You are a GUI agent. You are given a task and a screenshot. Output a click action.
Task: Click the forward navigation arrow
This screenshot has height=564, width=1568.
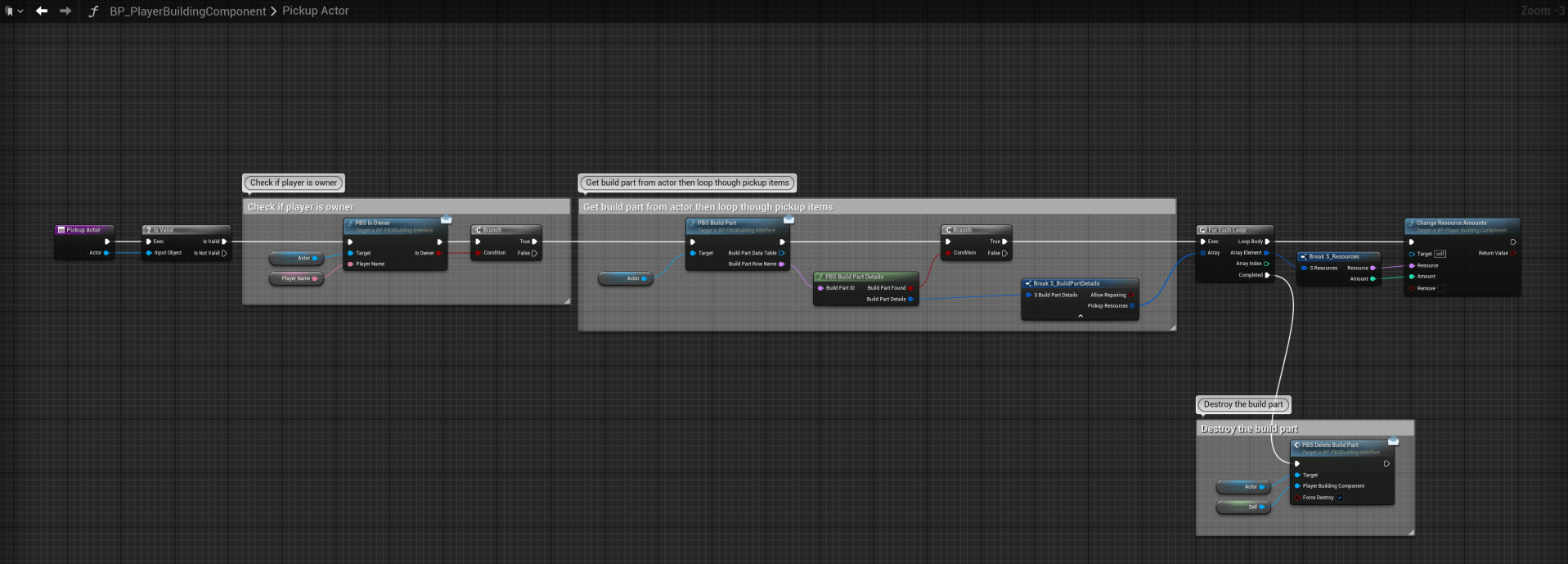click(65, 11)
